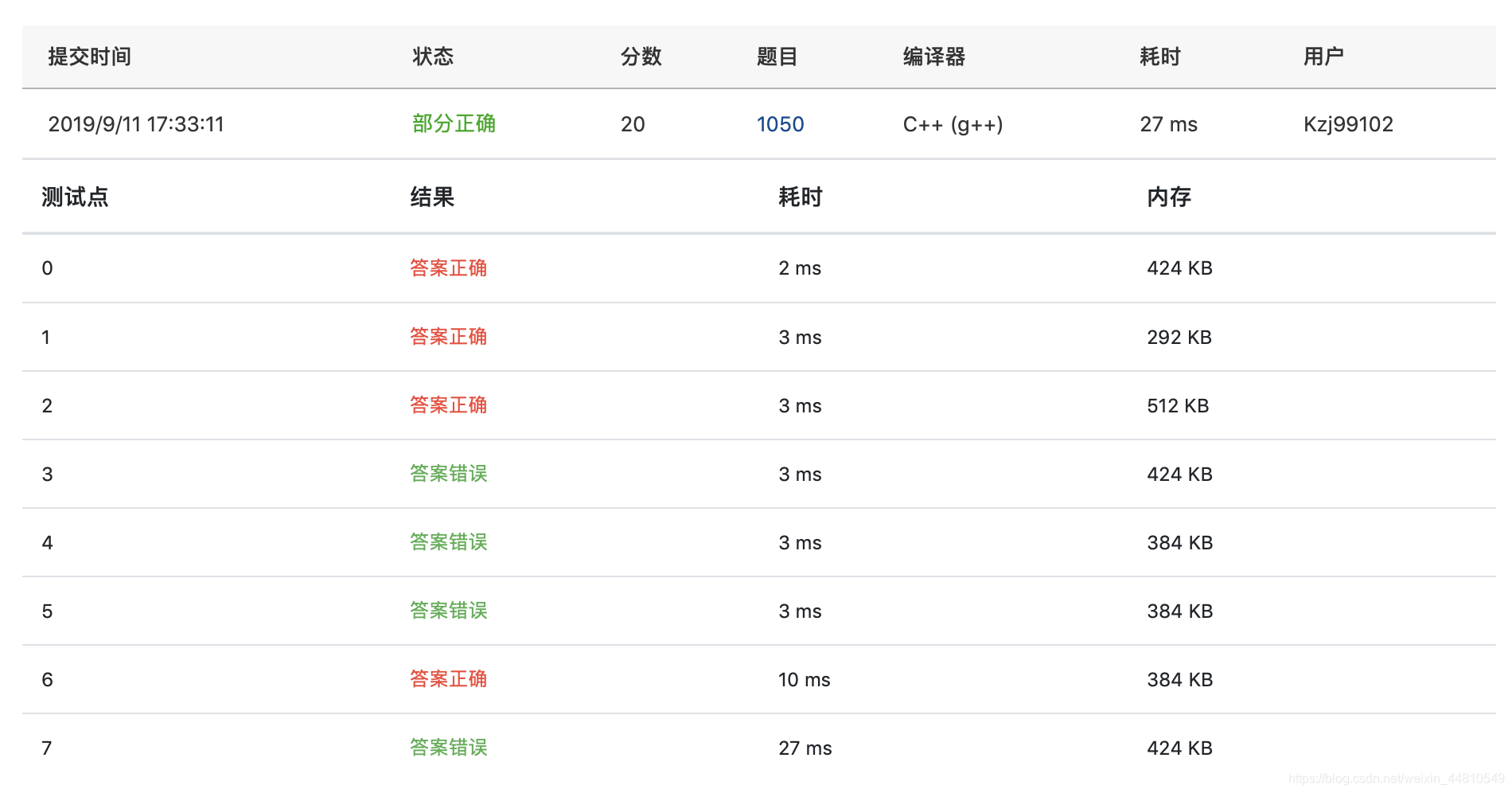
Task: Click the 编译器 column header
Action: 934,57
